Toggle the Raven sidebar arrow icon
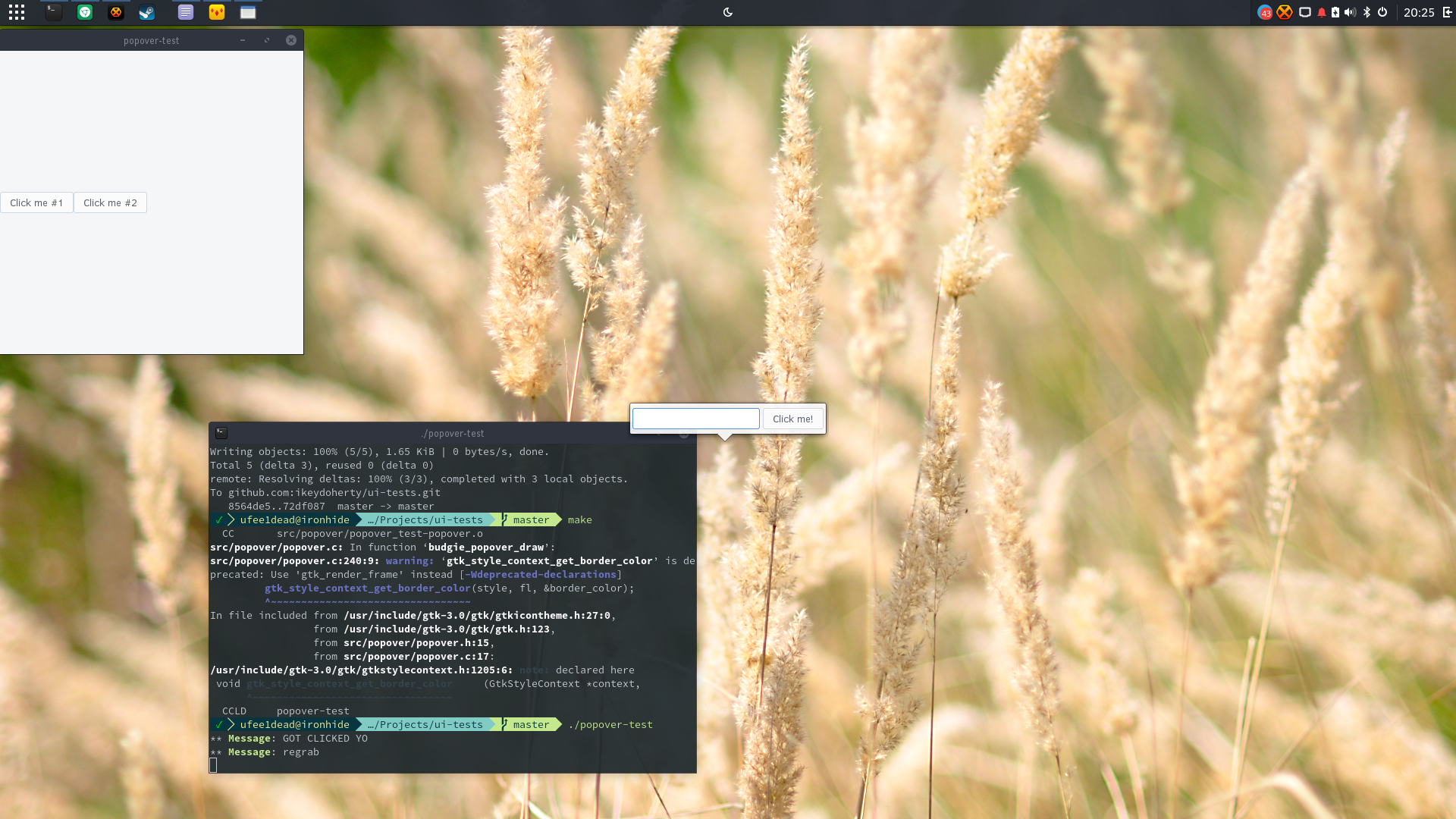Viewport: 1456px width, 819px height. (1447, 12)
